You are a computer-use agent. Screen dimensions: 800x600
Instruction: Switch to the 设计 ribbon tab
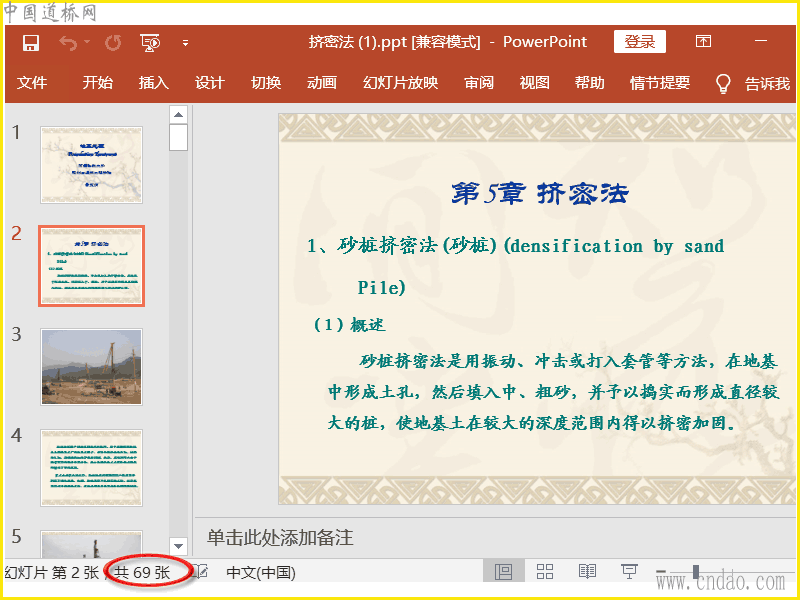[x=210, y=83]
